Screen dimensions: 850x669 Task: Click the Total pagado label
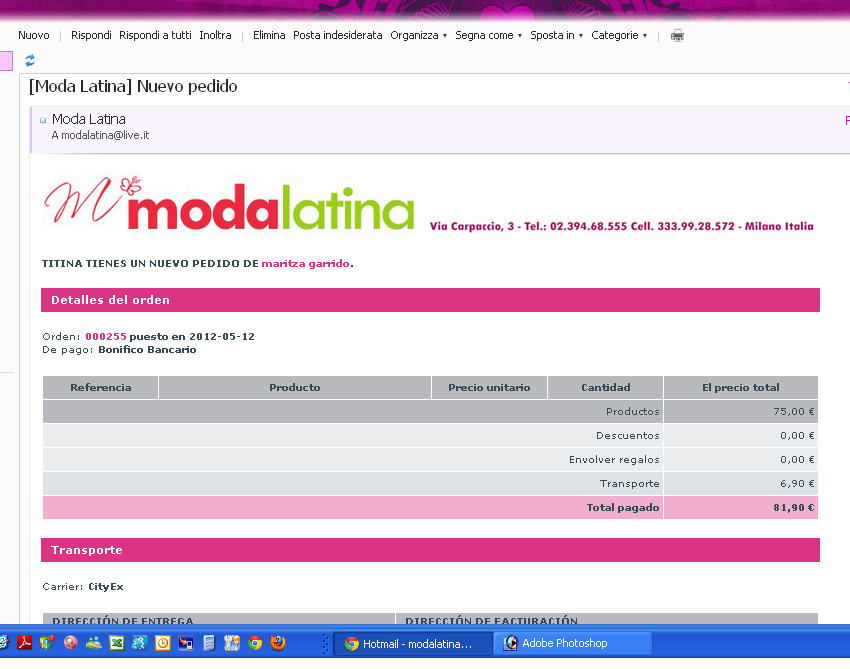point(623,507)
